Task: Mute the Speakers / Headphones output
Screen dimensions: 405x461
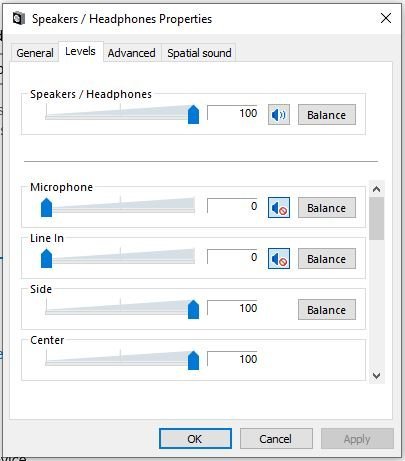Action: coord(279,115)
